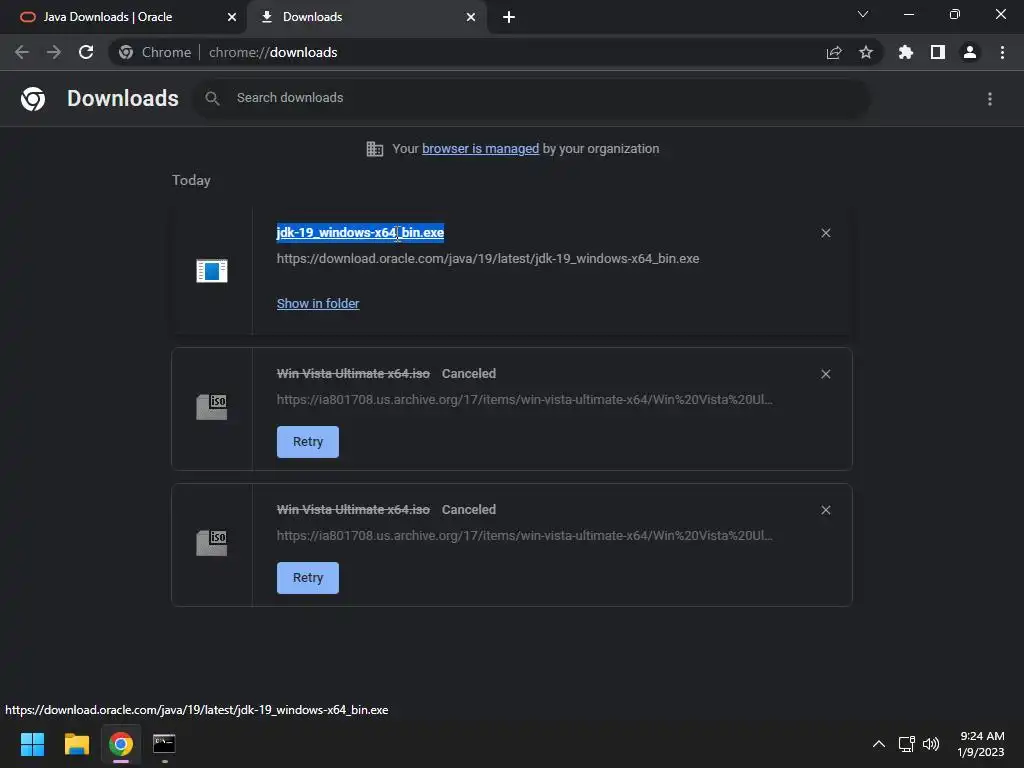Close the Downloads tab
The height and width of the screenshot is (768, 1024).
[x=471, y=17]
